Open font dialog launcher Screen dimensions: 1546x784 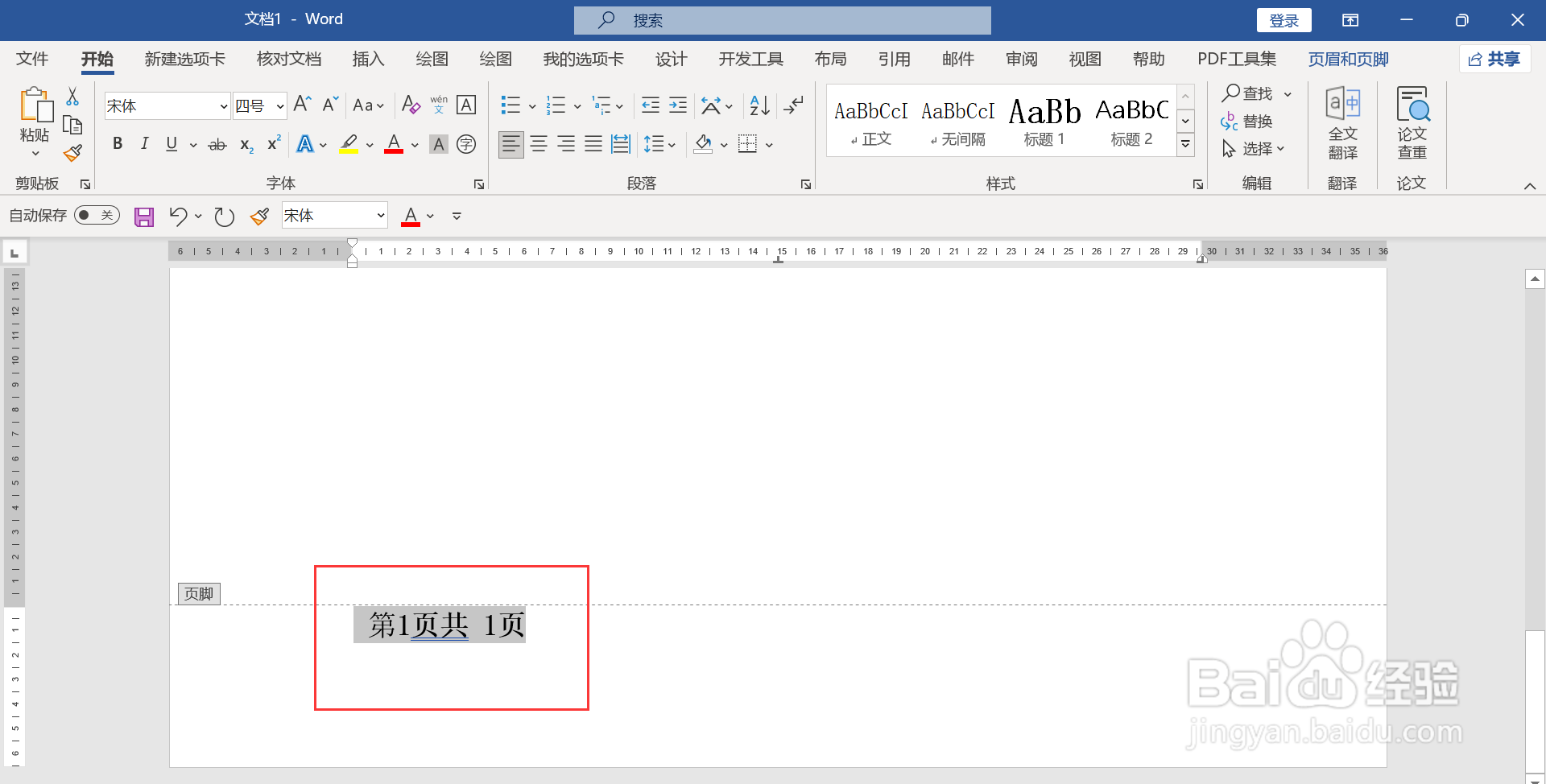[x=479, y=184]
